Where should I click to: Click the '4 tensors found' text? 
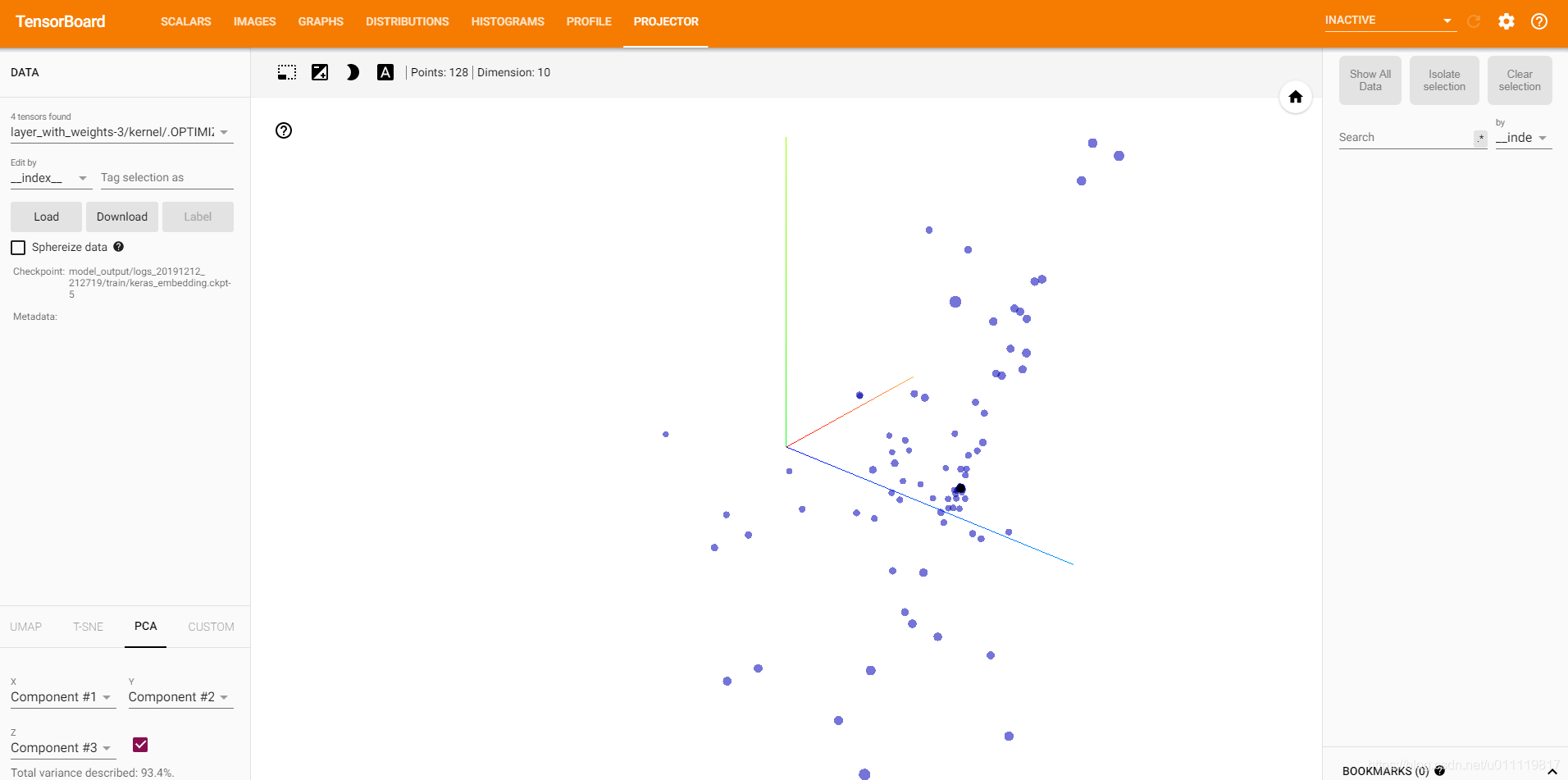41,116
